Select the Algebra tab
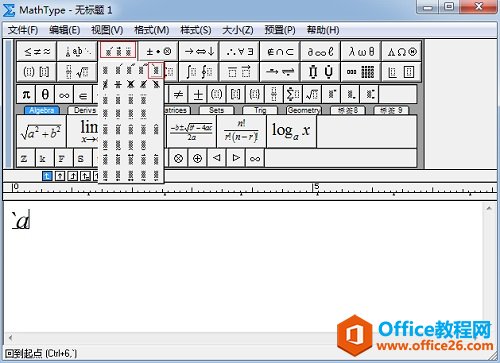This screenshot has height=363, width=500. tap(42, 110)
